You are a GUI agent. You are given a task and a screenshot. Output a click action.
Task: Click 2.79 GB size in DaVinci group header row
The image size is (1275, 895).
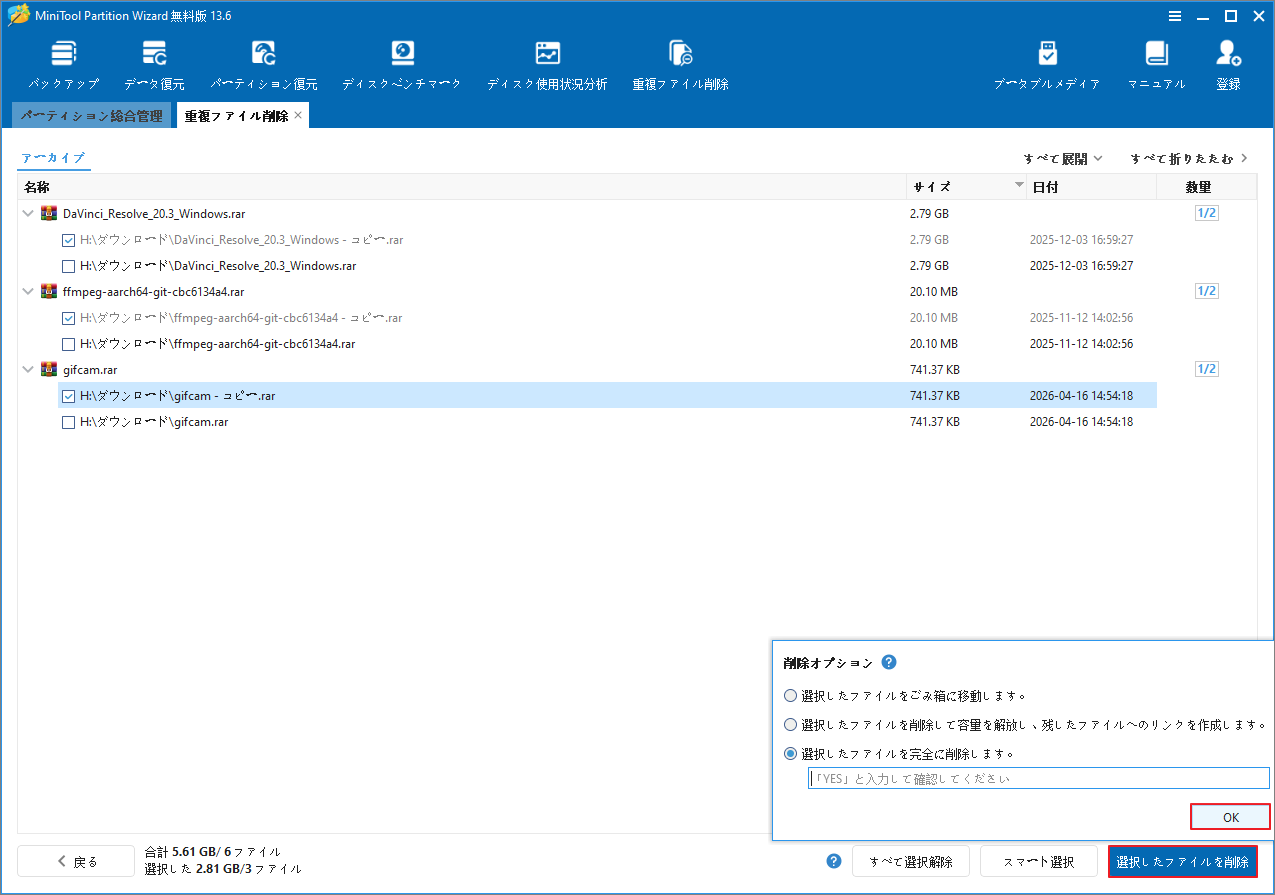(x=930, y=214)
